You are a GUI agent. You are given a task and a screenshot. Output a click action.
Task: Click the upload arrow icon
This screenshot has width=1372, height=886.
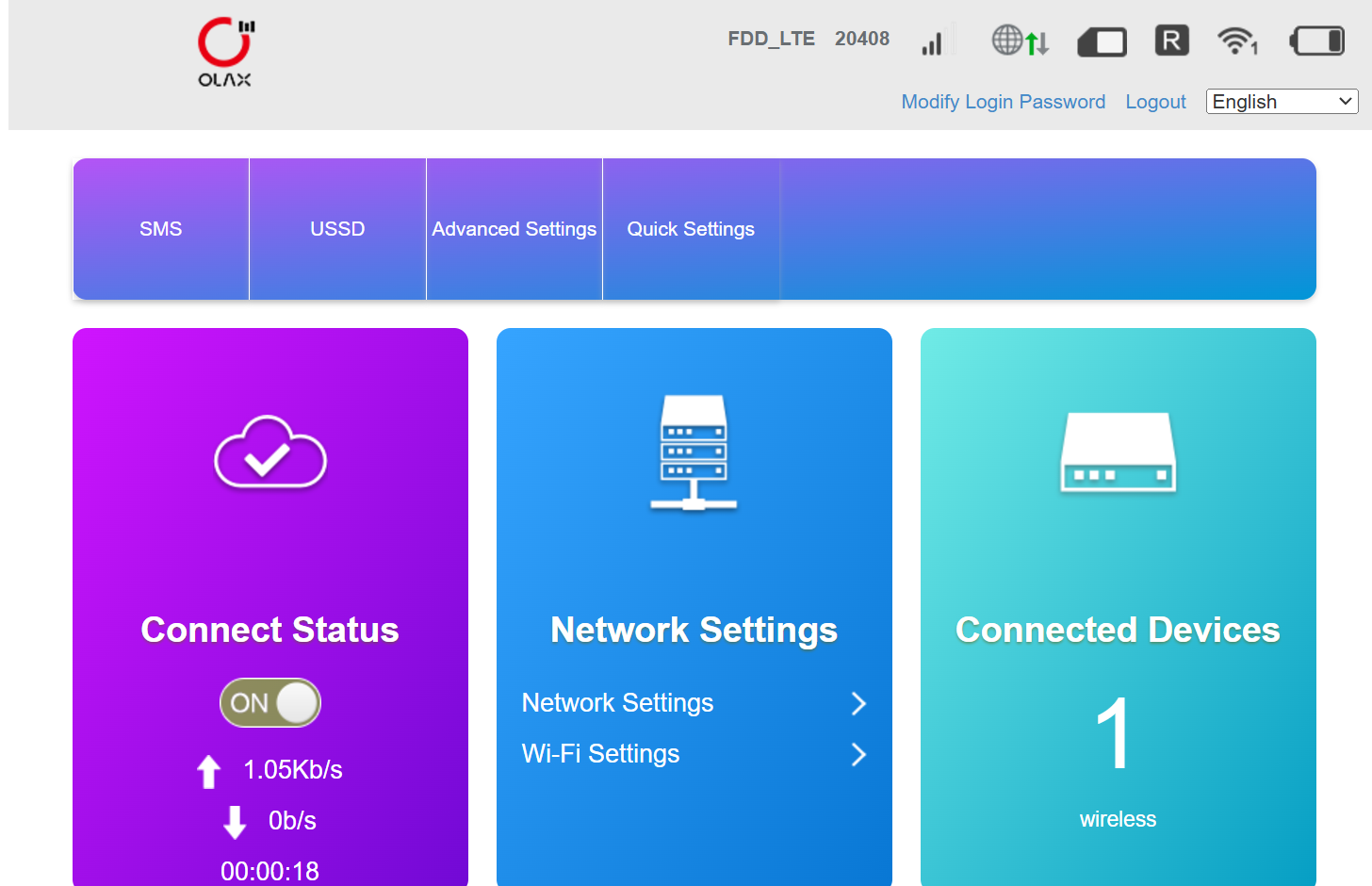tap(209, 771)
